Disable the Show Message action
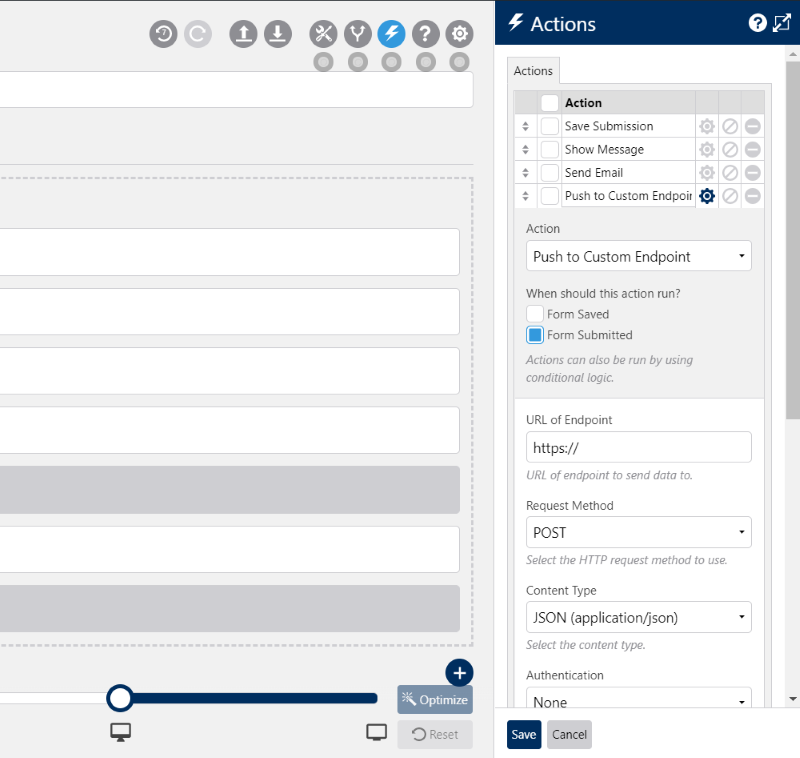The width and height of the screenshot is (800, 758). (x=730, y=149)
